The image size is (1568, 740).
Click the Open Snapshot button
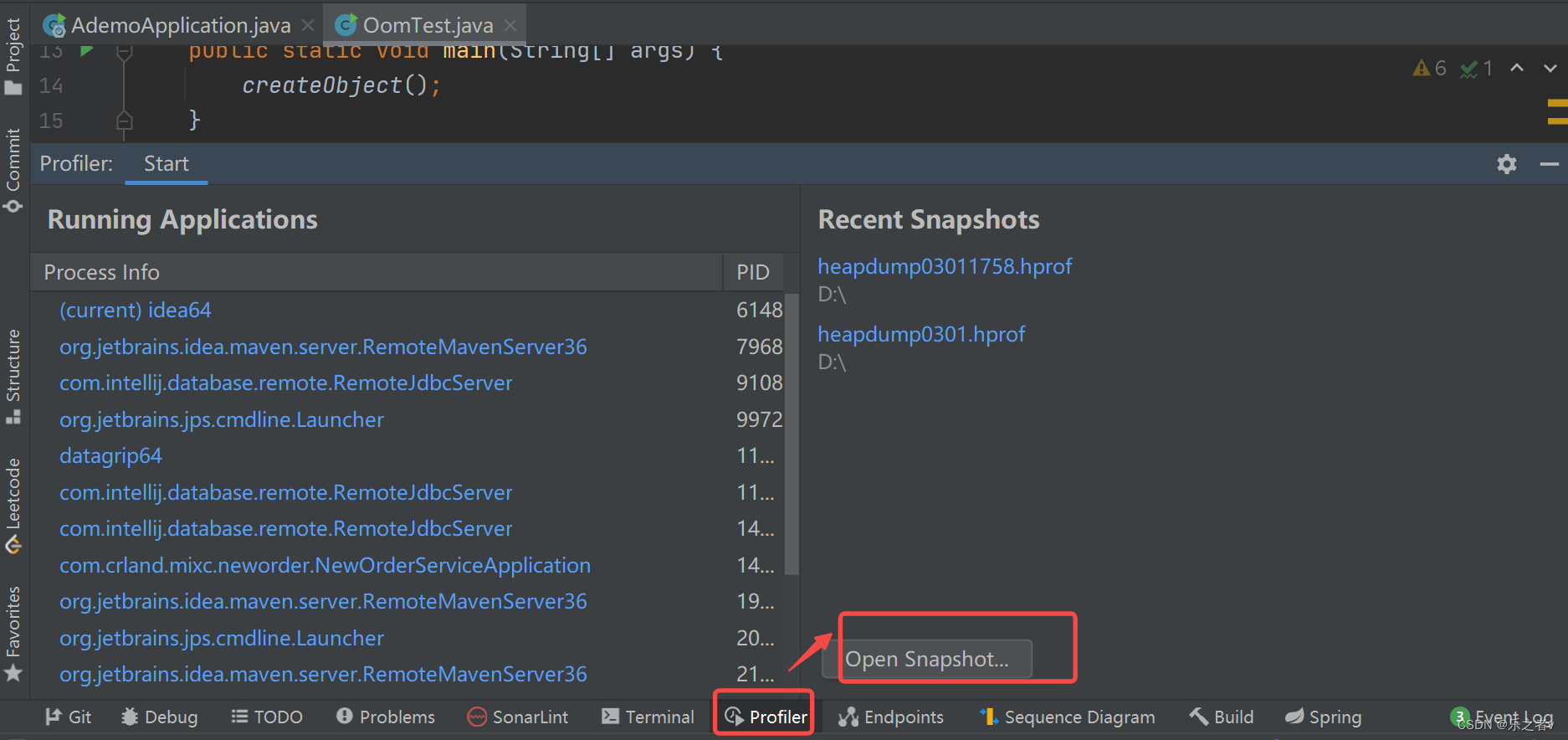pos(927,659)
